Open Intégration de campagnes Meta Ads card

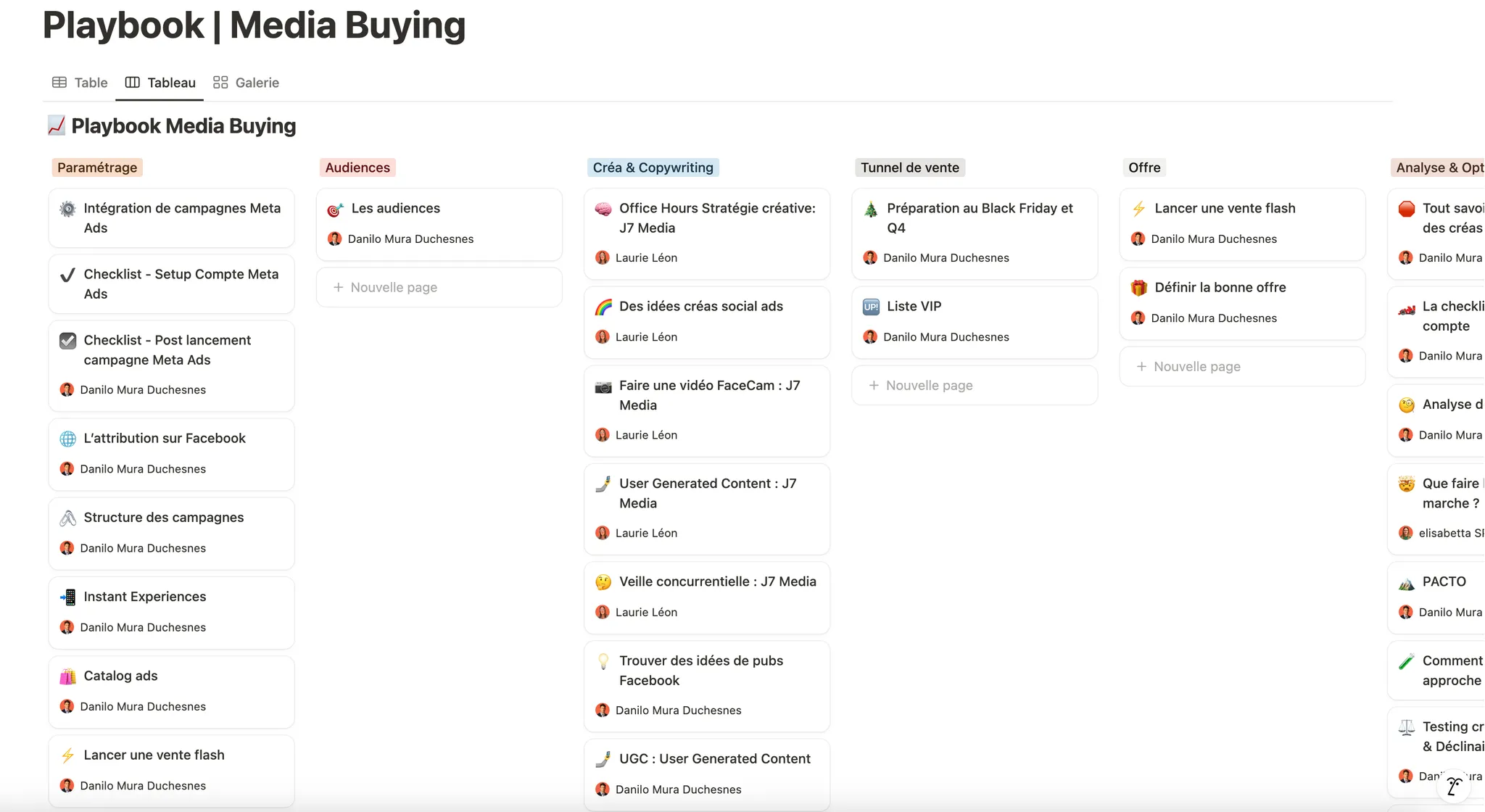point(172,218)
